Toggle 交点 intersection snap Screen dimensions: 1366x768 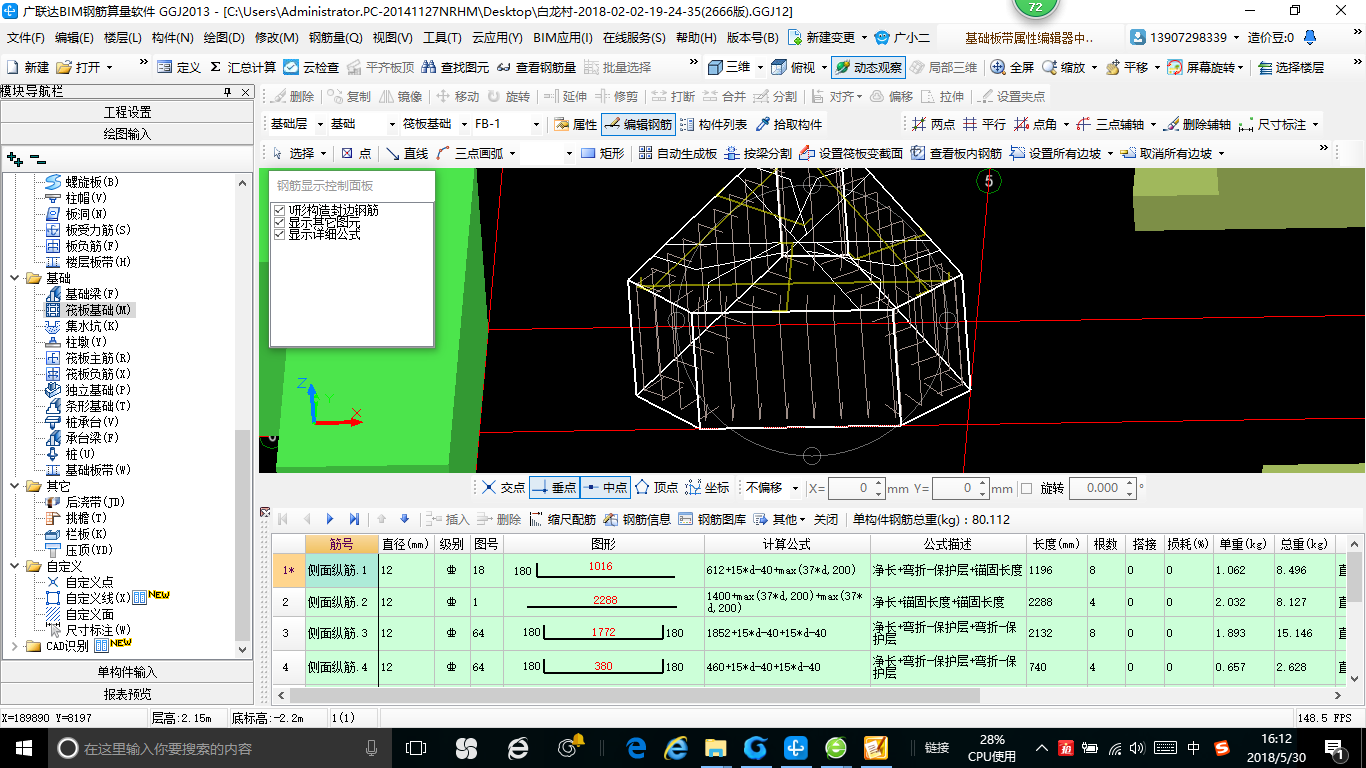pyautogui.click(x=501, y=488)
